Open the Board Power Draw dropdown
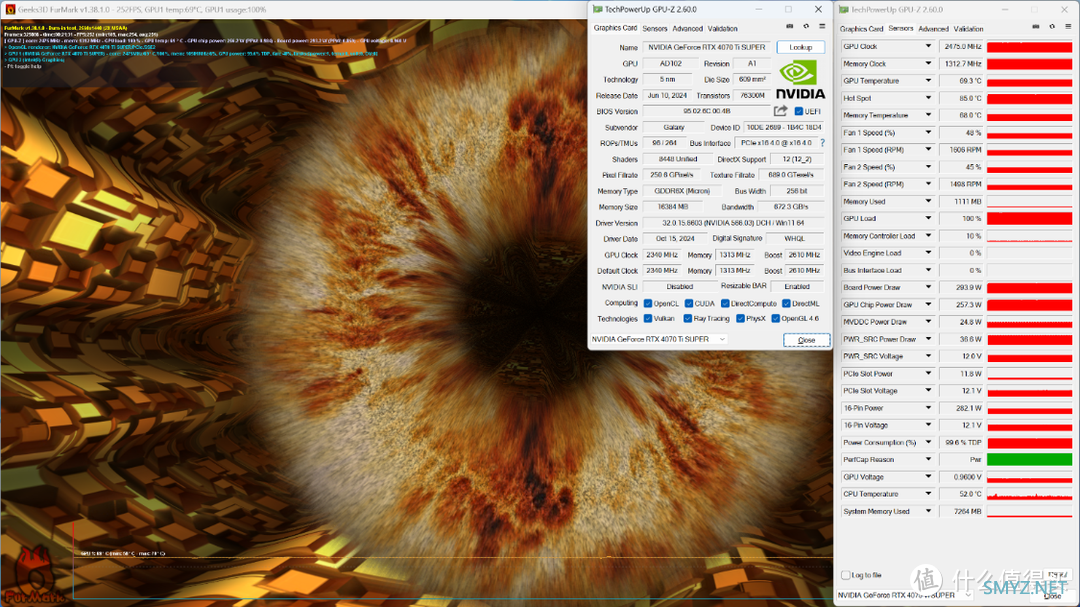 point(928,287)
